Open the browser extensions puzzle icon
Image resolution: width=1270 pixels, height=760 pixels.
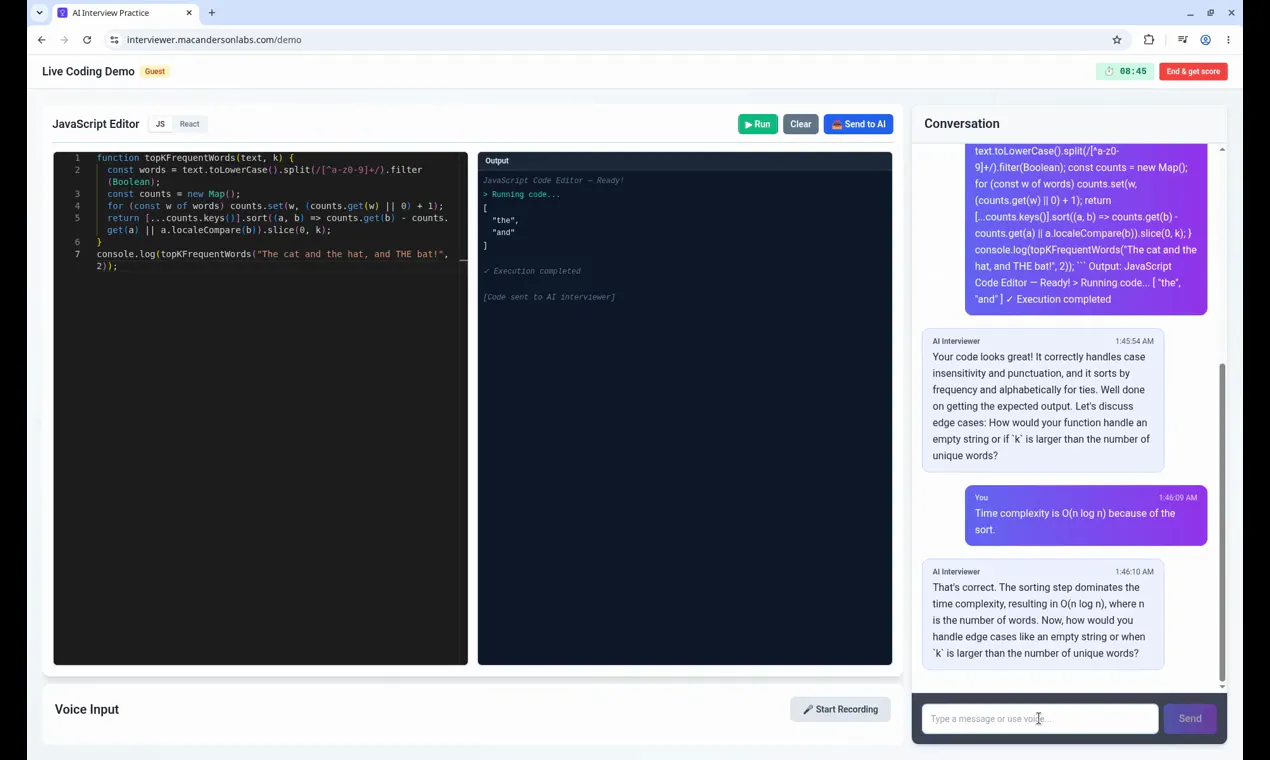coord(1148,40)
